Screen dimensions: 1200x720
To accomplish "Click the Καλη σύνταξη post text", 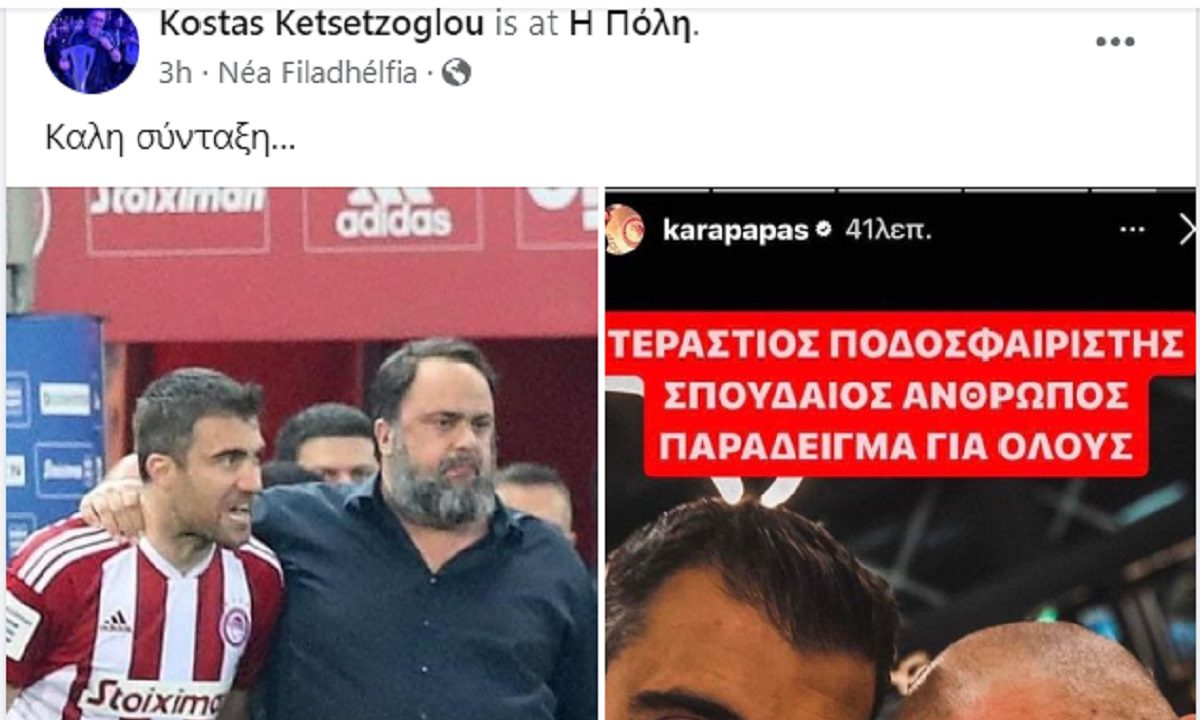I will coord(170,138).
